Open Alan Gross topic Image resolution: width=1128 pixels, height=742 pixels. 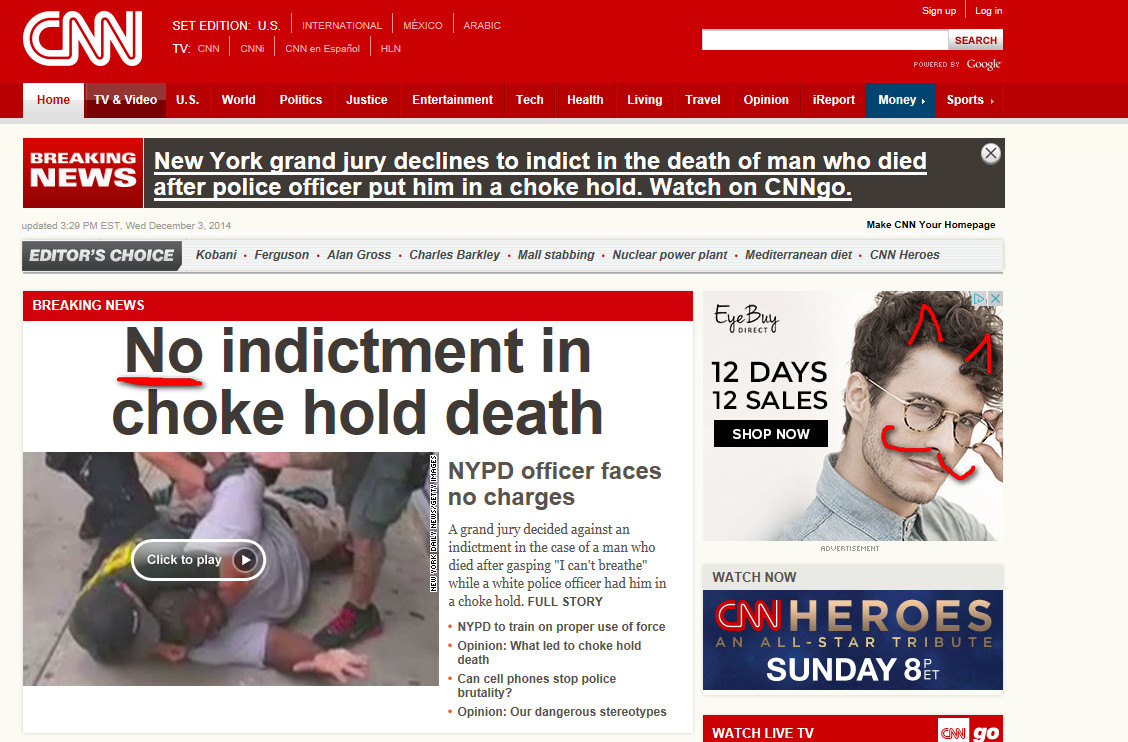pyautogui.click(x=359, y=255)
